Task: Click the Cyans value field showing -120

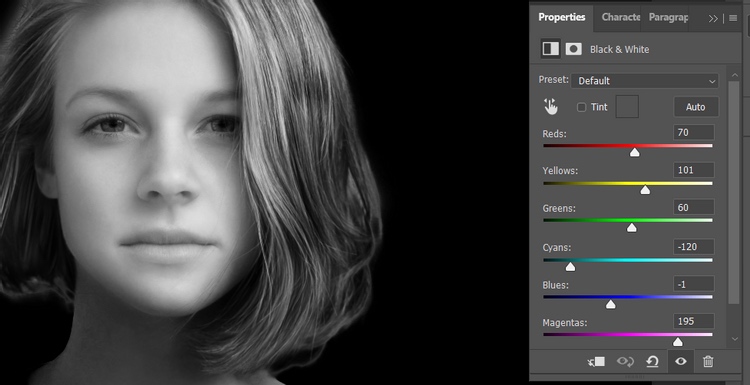Action: 694,247
